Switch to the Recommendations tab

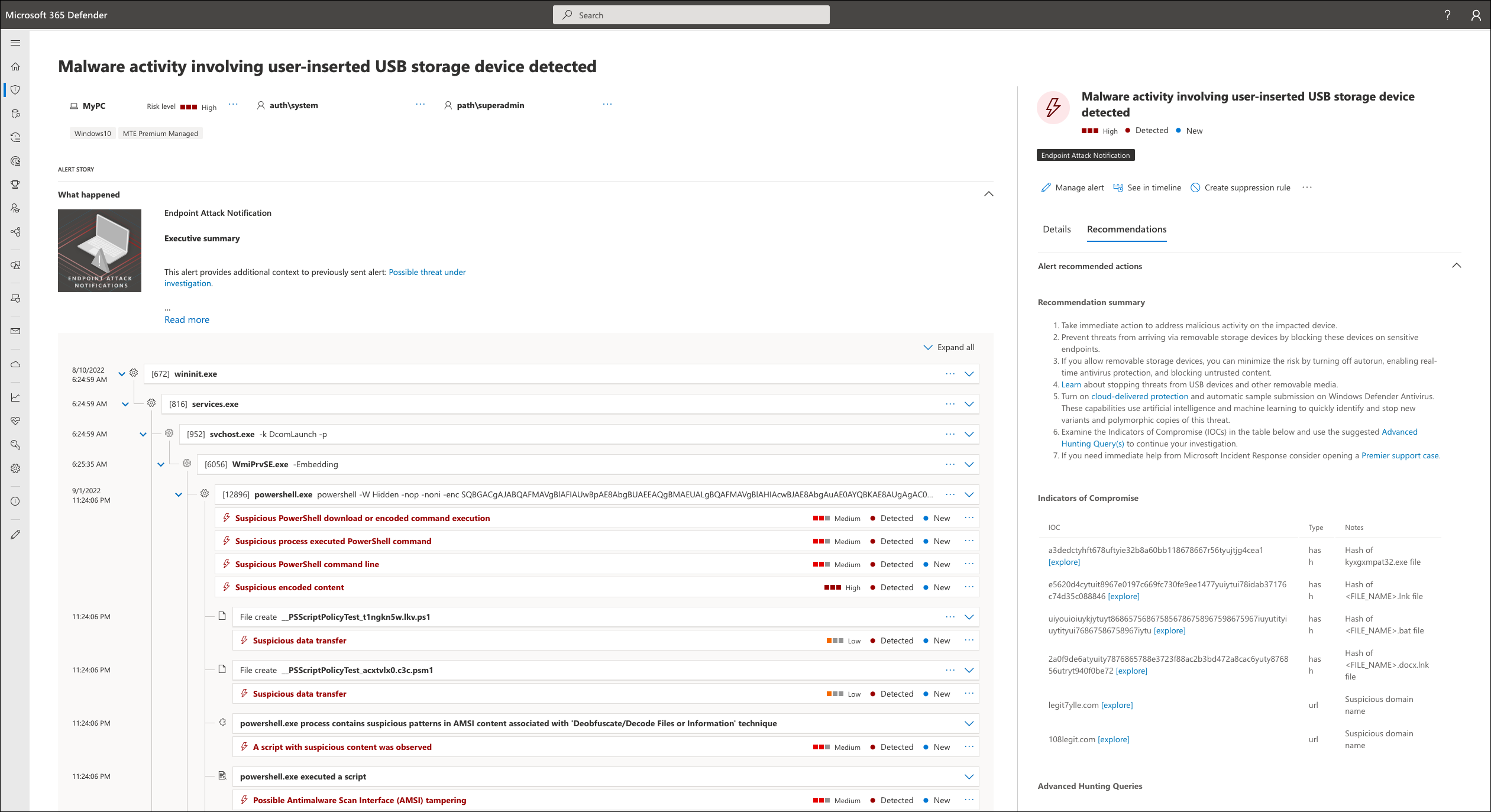tap(1127, 229)
